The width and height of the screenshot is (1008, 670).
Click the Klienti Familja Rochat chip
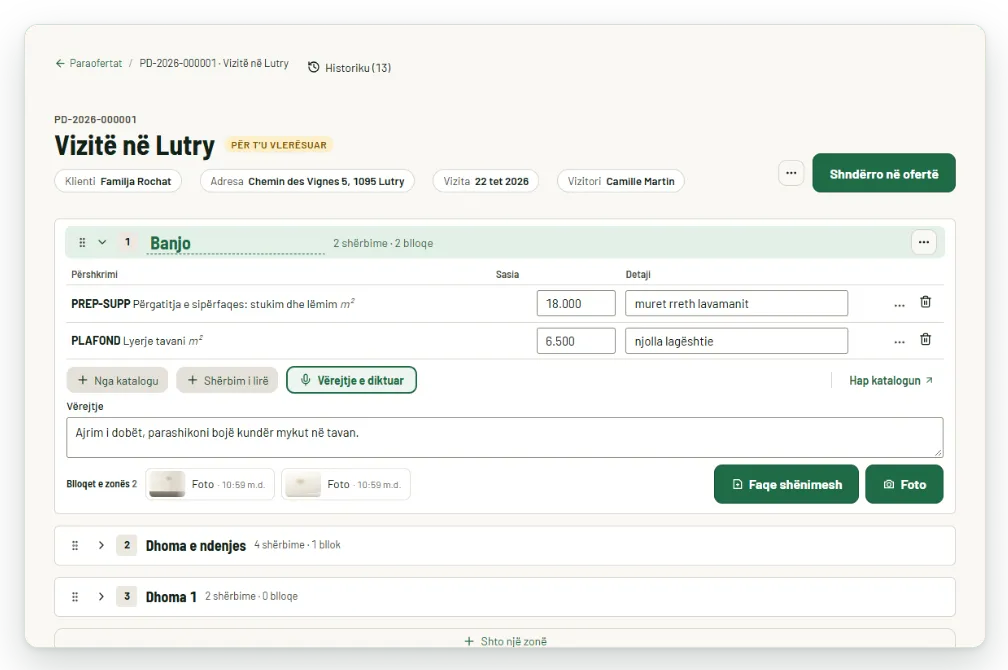point(118,181)
